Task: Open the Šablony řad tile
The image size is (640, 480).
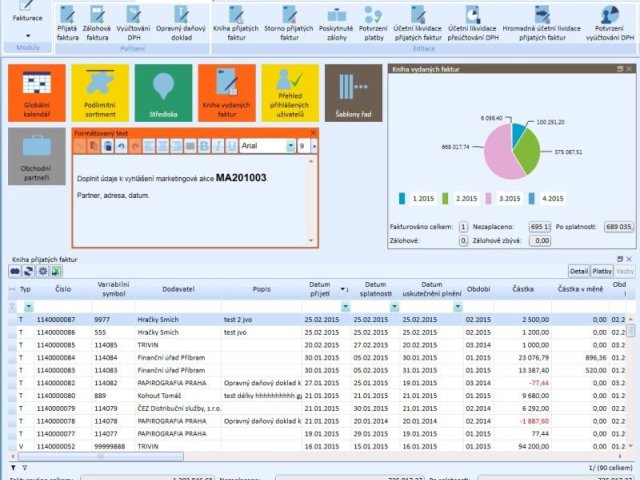Action: tap(353, 93)
